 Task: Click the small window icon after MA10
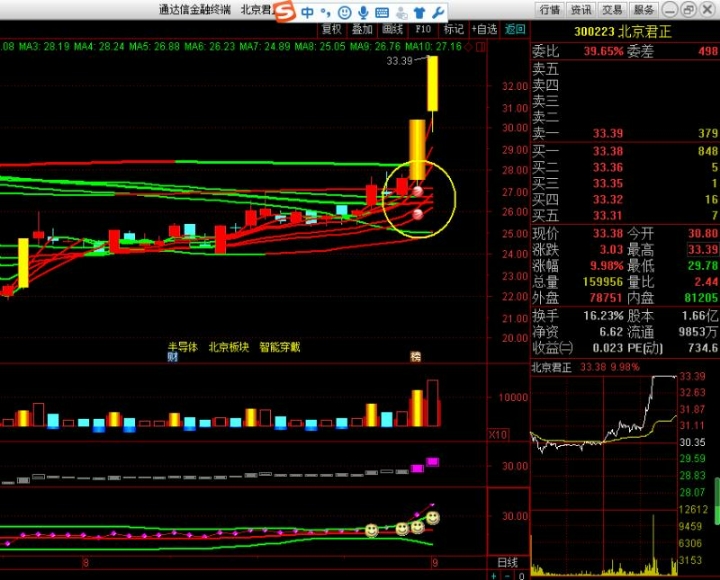pos(481,47)
